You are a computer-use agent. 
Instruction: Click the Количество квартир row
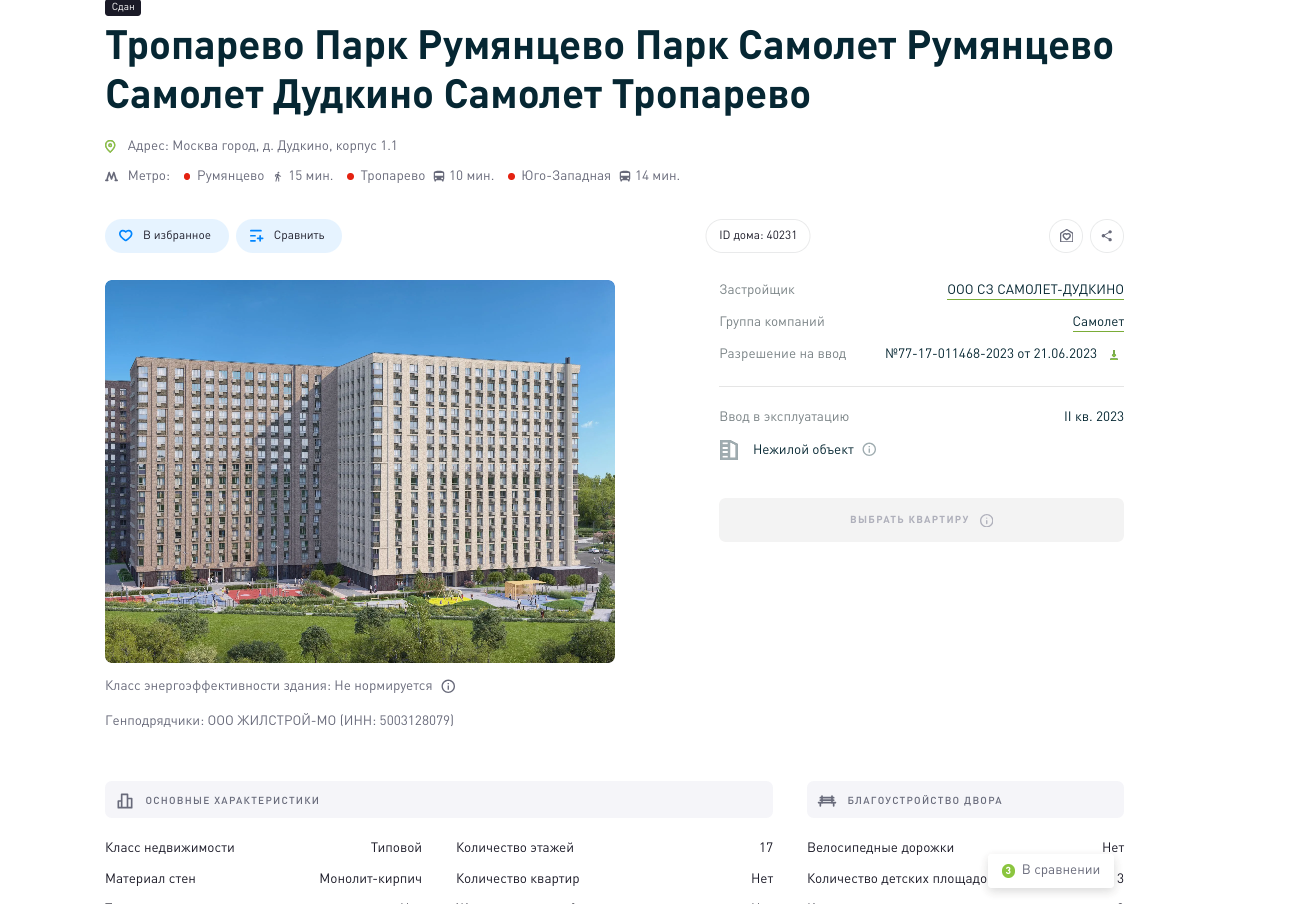click(614, 879)
